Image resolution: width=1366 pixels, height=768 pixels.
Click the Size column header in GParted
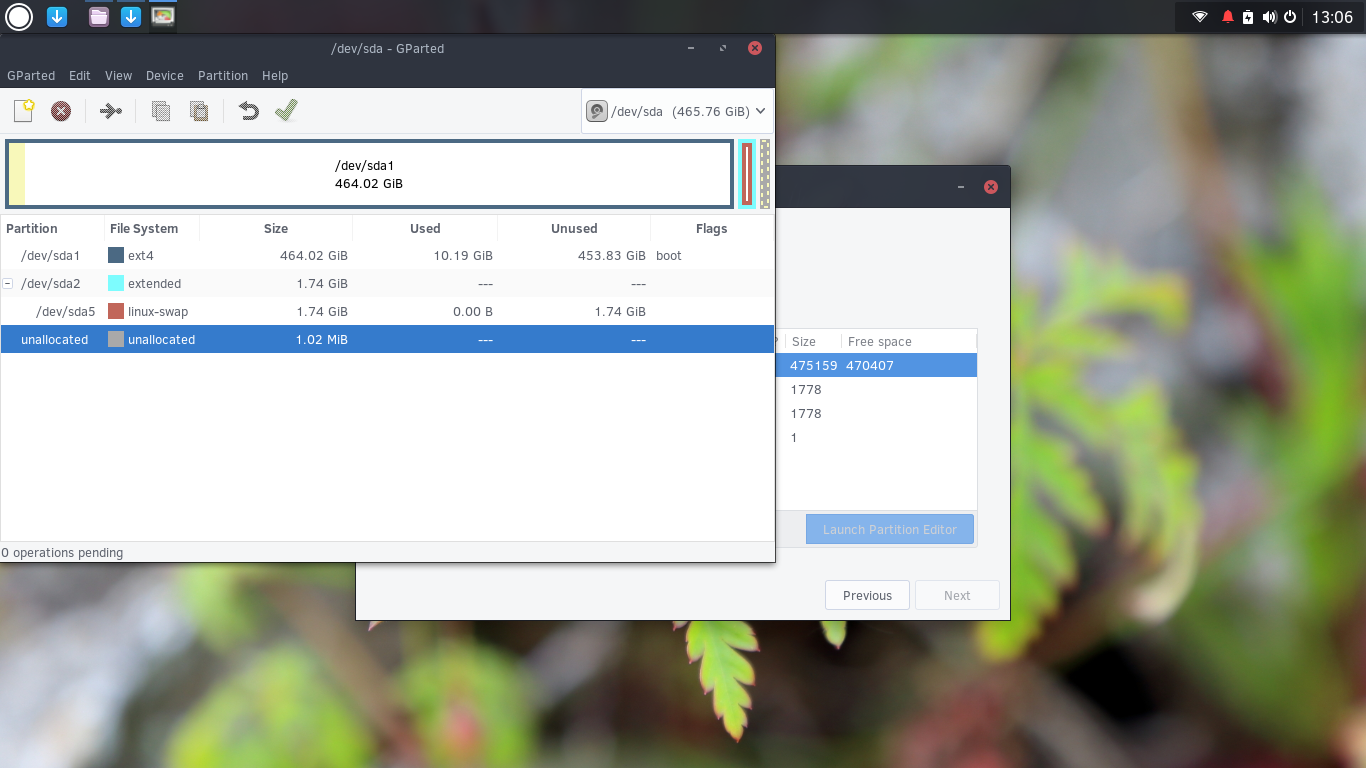(276, 228)
